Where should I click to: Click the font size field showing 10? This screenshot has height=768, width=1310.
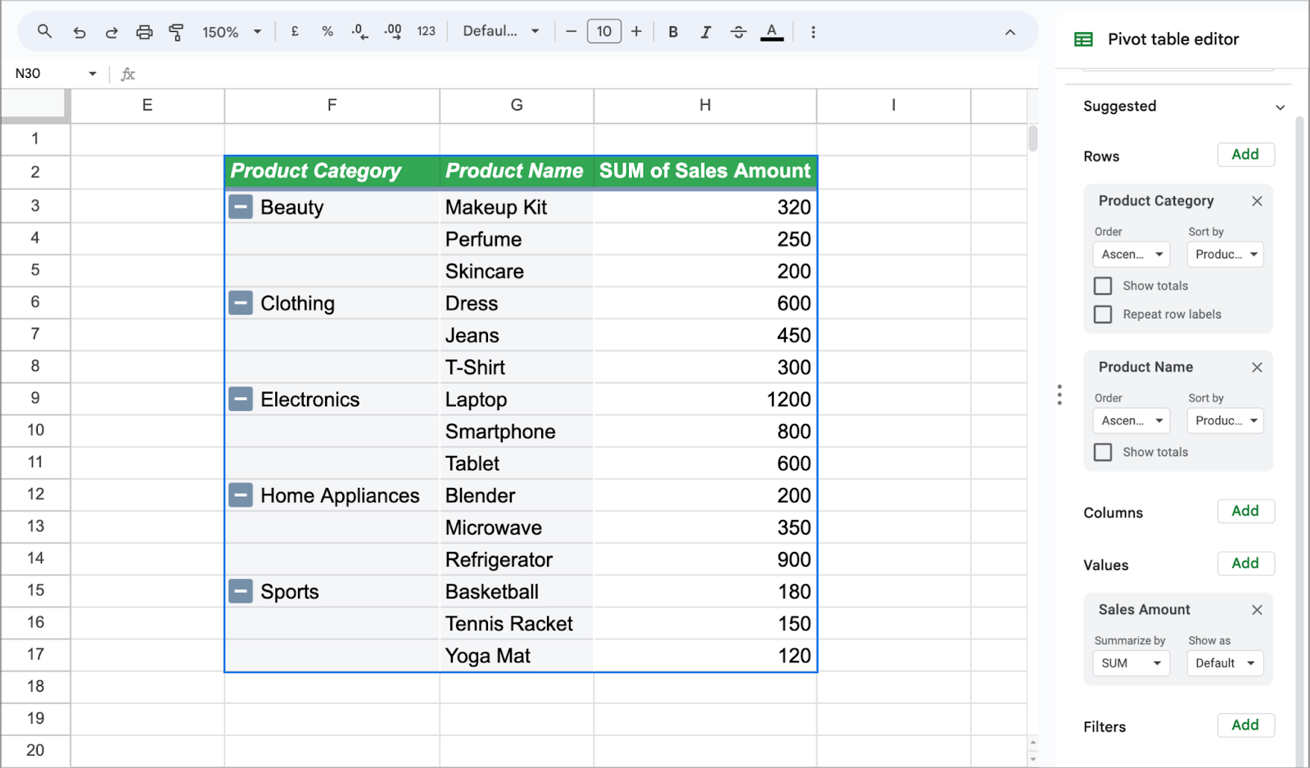(604, 32)
